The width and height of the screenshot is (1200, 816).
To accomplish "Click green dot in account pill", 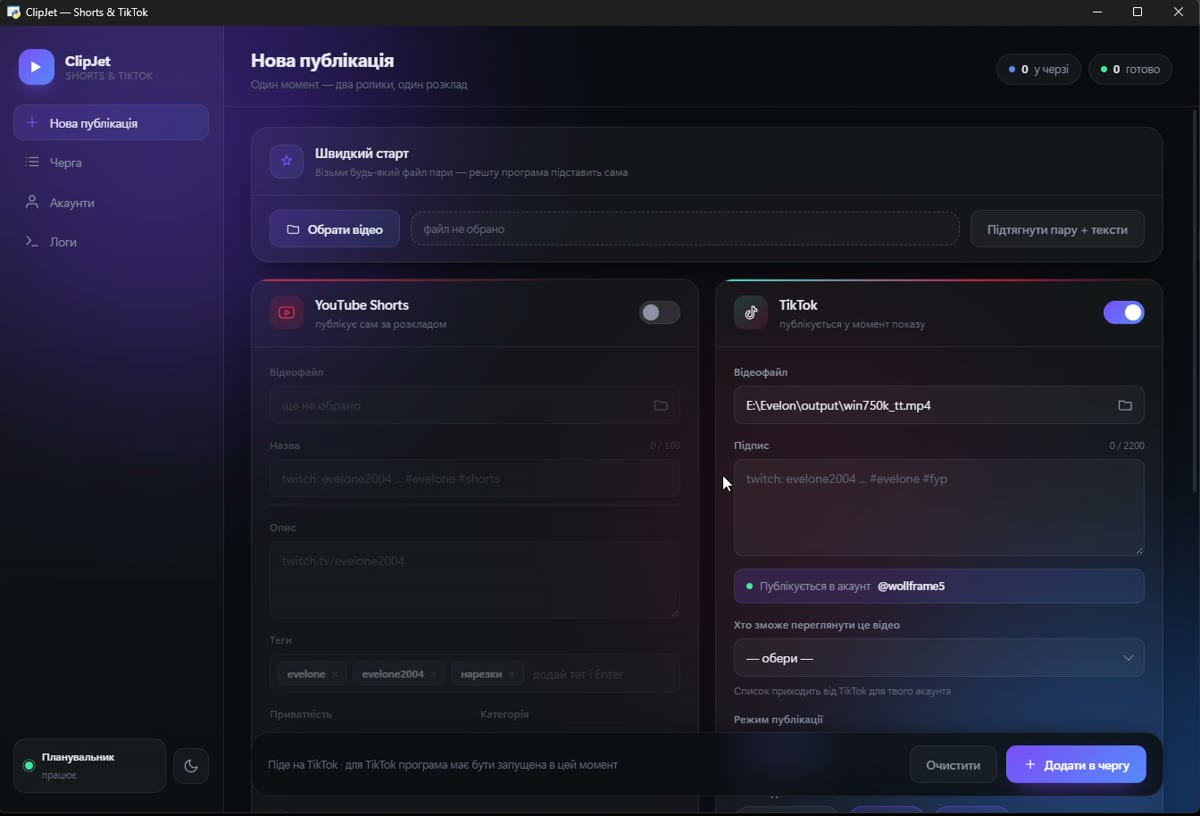I will pyautogui.click(x=749, y=586).
